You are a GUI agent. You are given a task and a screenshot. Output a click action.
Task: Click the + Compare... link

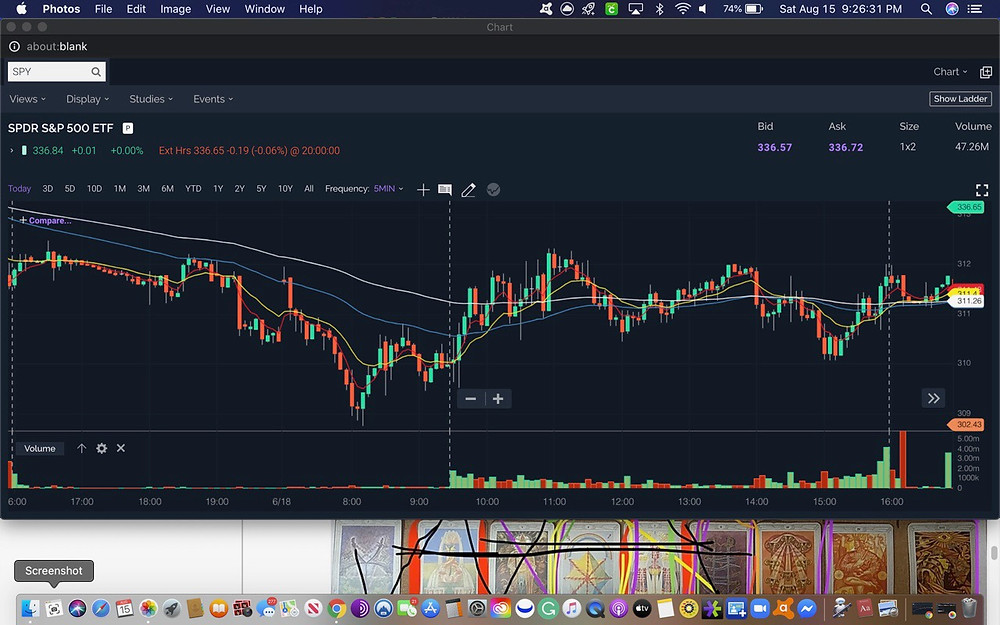(x=45, y=221)
